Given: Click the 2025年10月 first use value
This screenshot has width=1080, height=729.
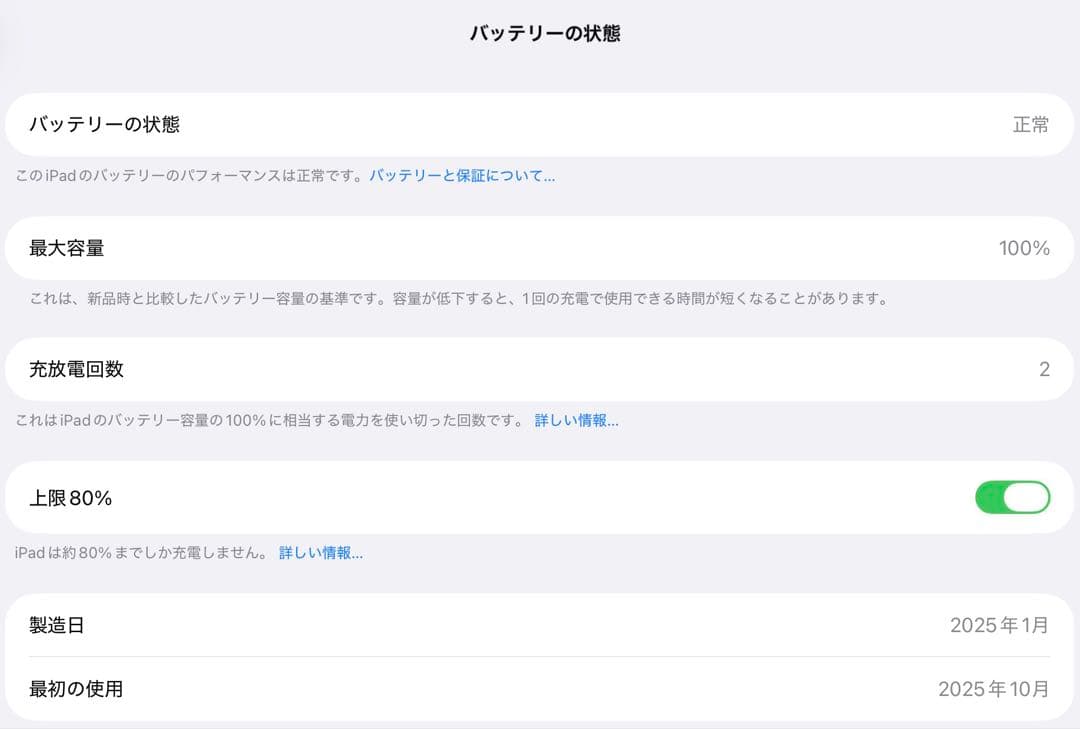Looking at the screenshot, I should pyautogui.click(x=993, y=689).
